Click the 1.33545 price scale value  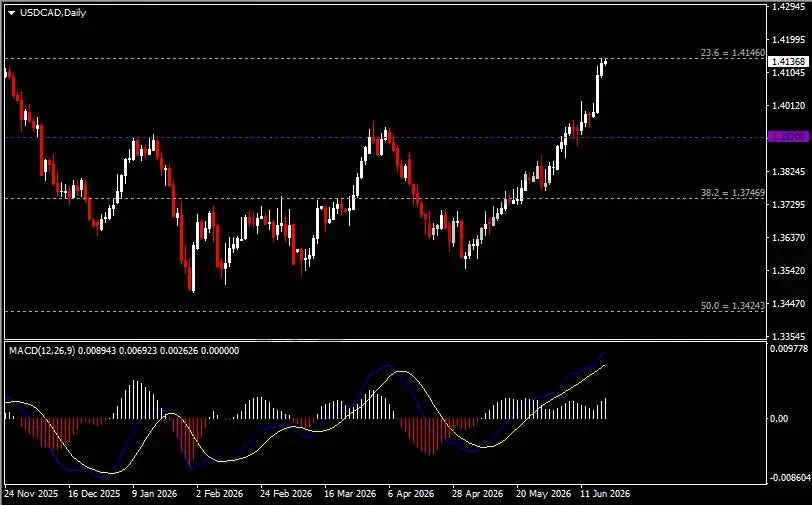(x=789, y=336)
